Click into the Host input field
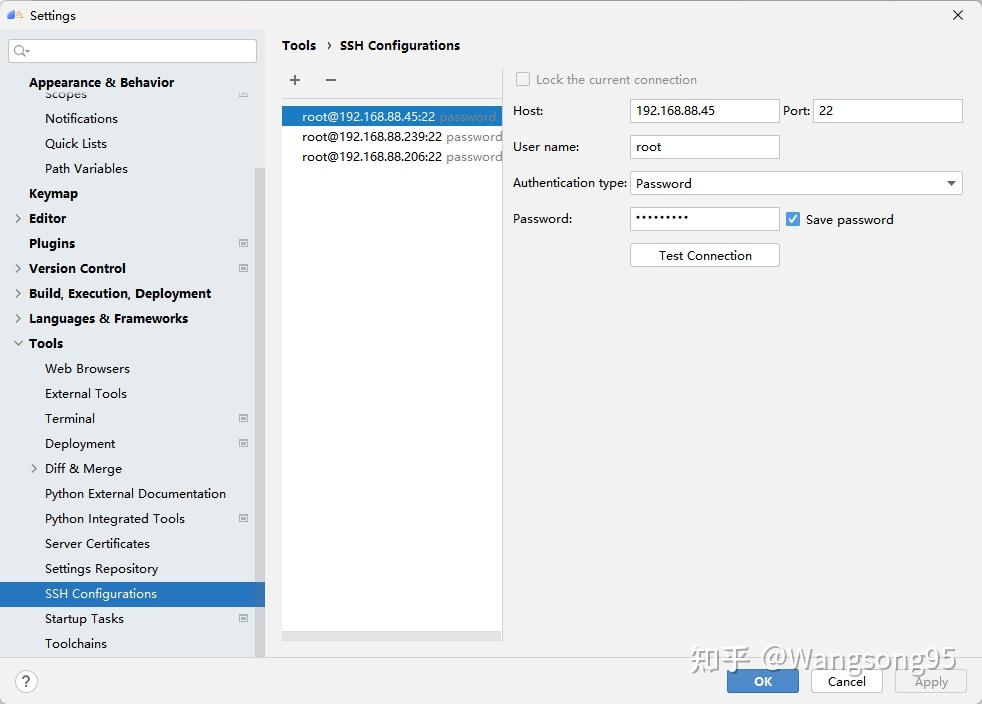Screen dimensions: 982x704 tap(704, 111)
